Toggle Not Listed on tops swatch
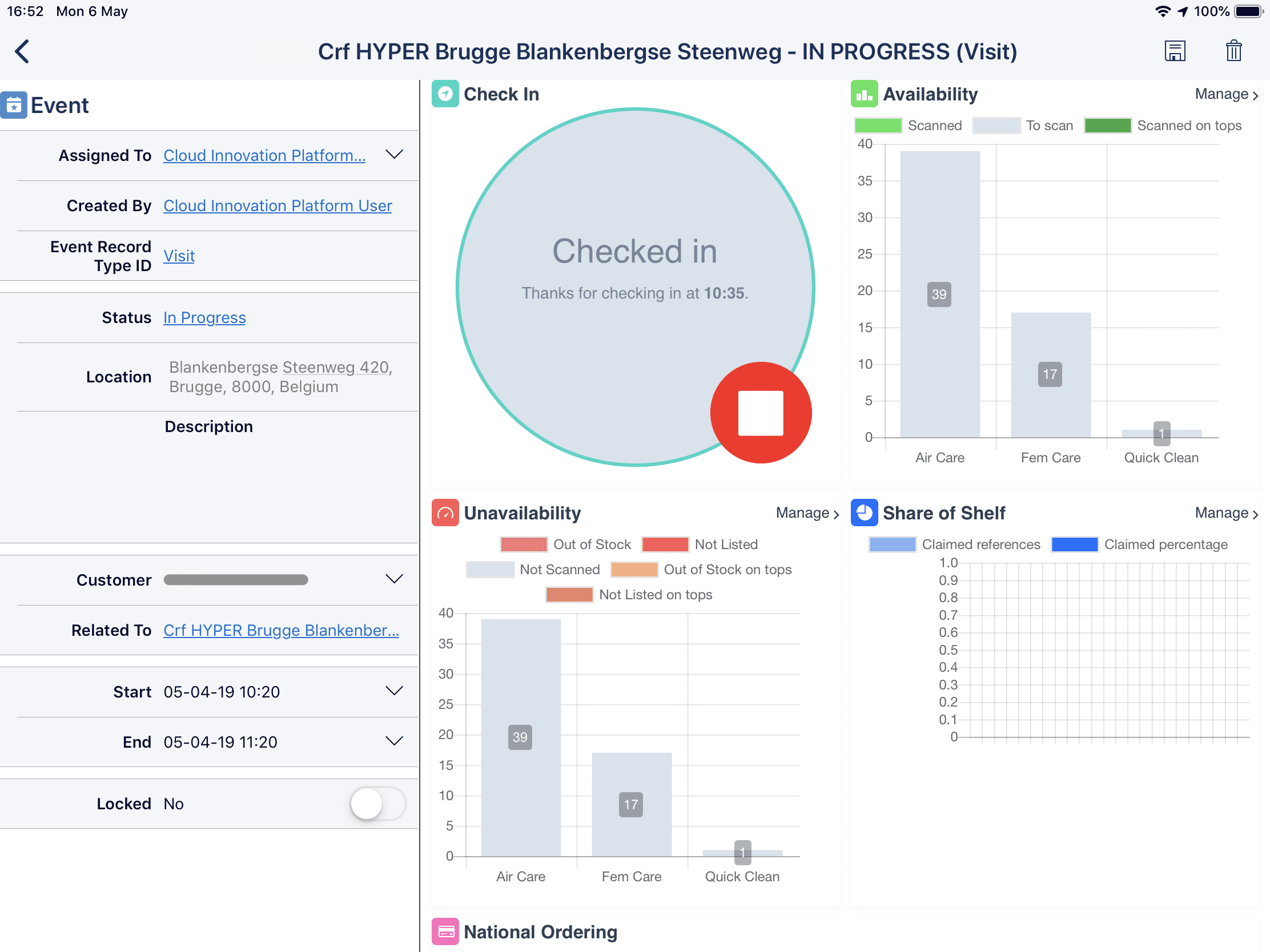Screen dimensions: 1270x952 click(x=569, y=595)
